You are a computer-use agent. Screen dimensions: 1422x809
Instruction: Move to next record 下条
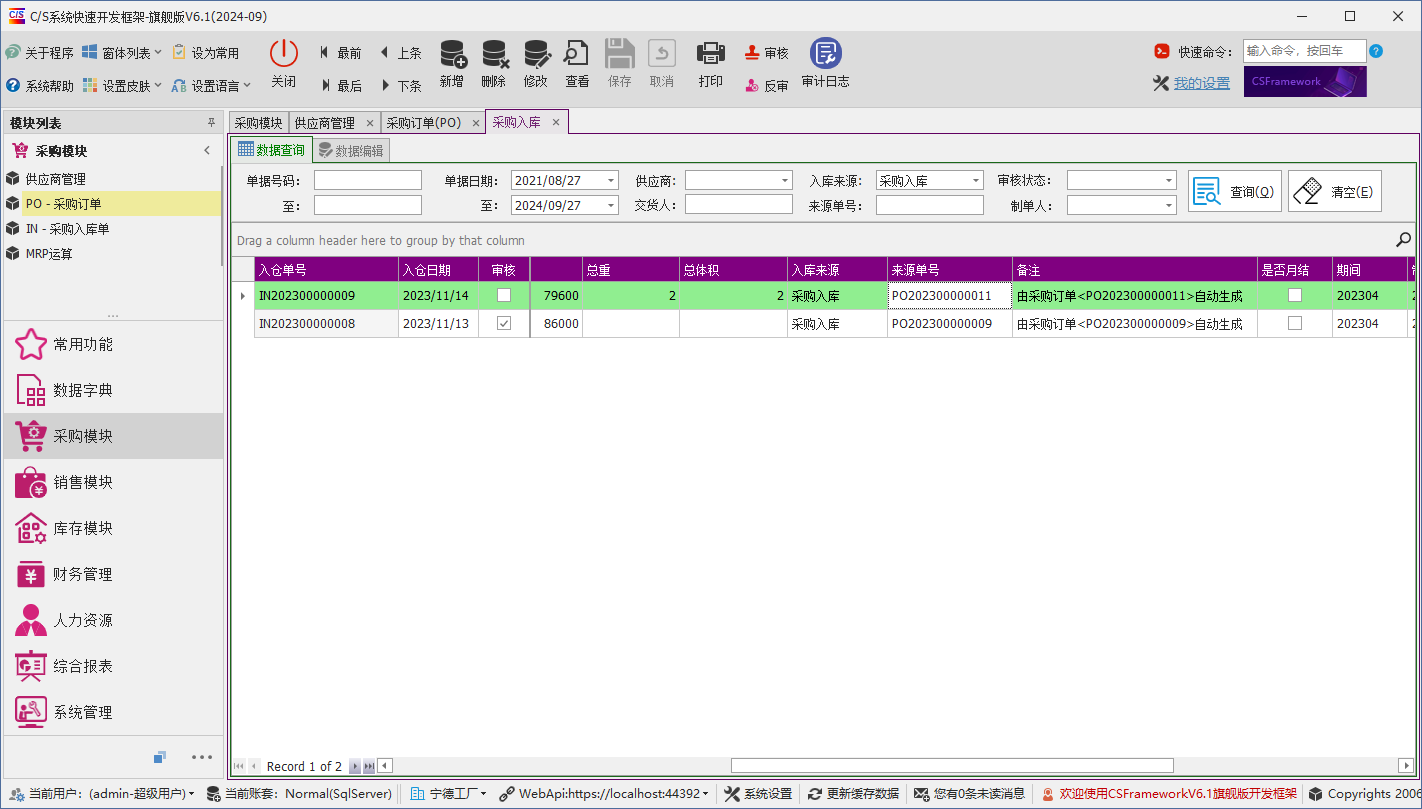400,86
